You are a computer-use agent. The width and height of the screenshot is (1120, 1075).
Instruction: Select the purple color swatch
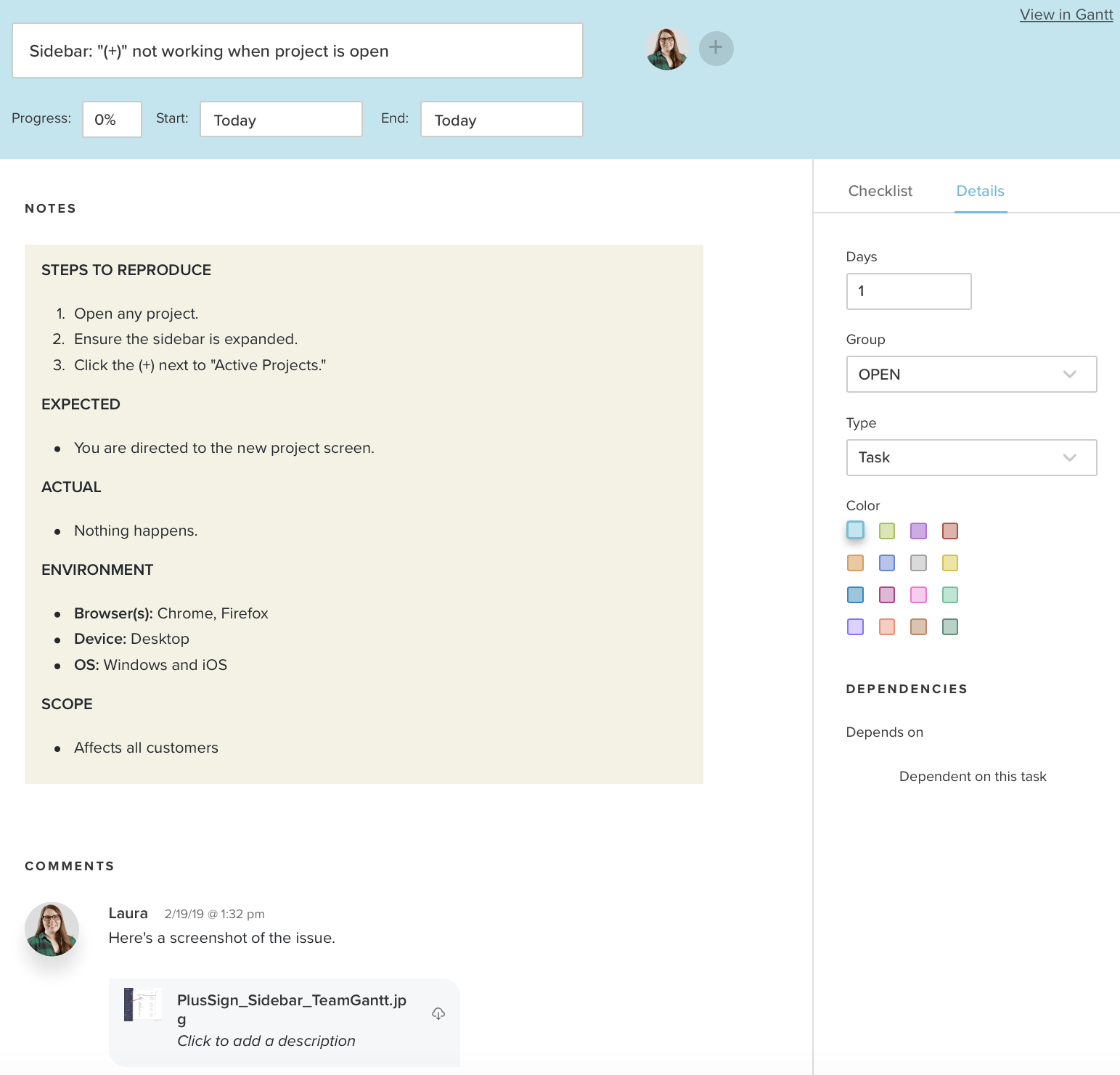click(x=917, y=531)
